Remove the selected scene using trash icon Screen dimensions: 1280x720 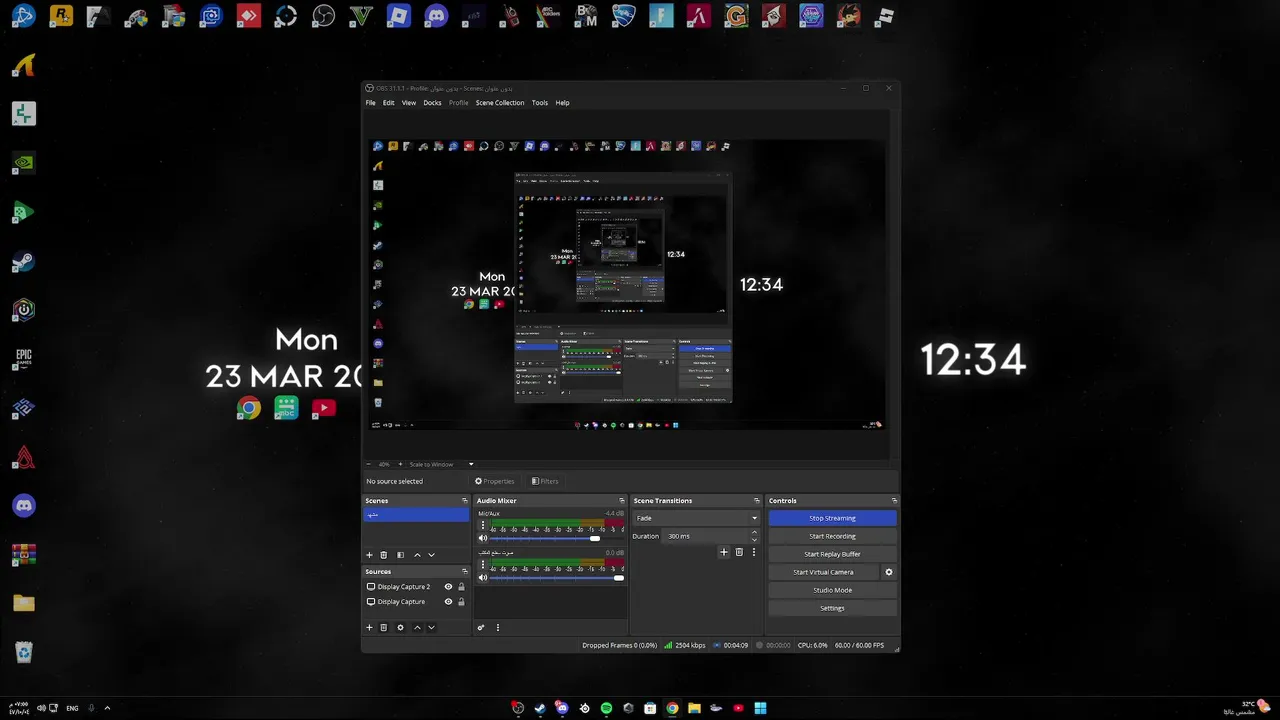383,555
